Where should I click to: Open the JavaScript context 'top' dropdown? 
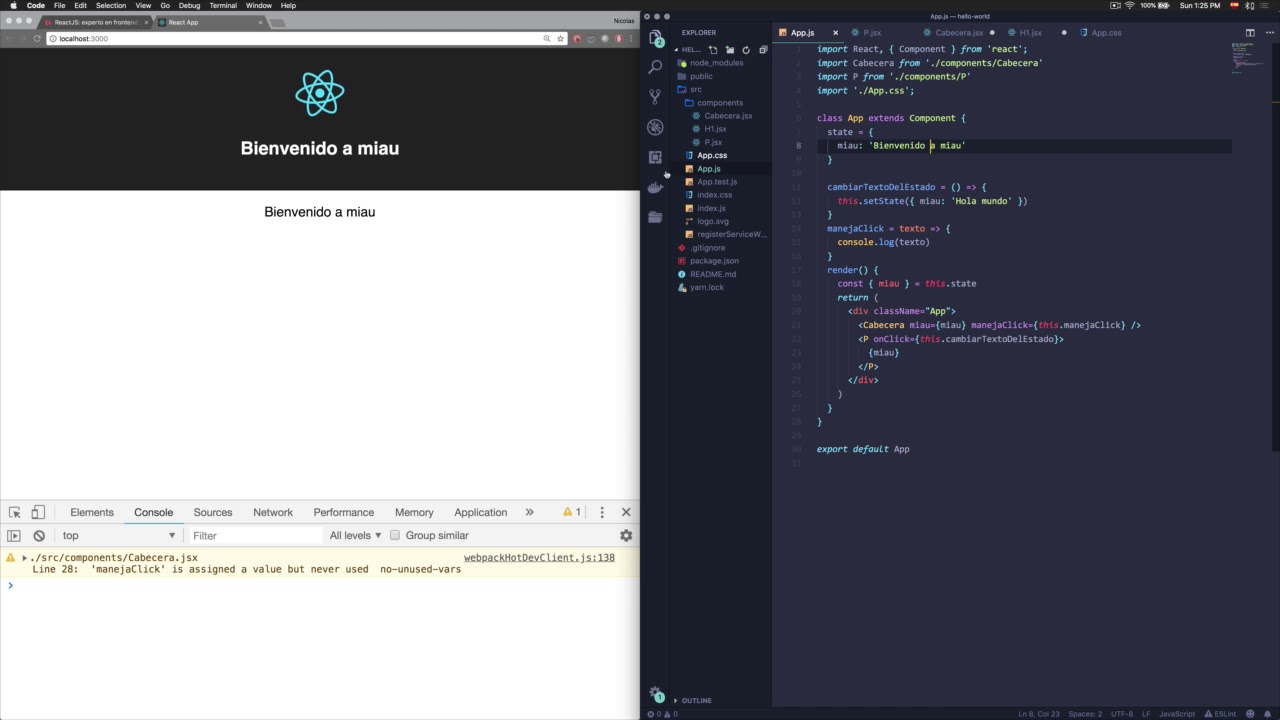118,535
